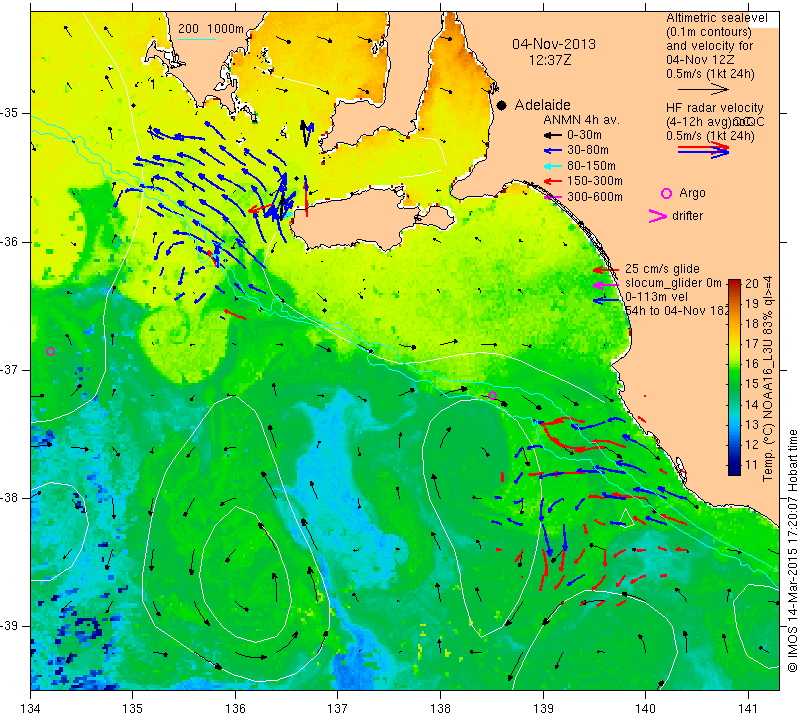This screenshot has width=800, height=720.
Task: Click the 'drifter' legend label
Action: click(687, 216)
